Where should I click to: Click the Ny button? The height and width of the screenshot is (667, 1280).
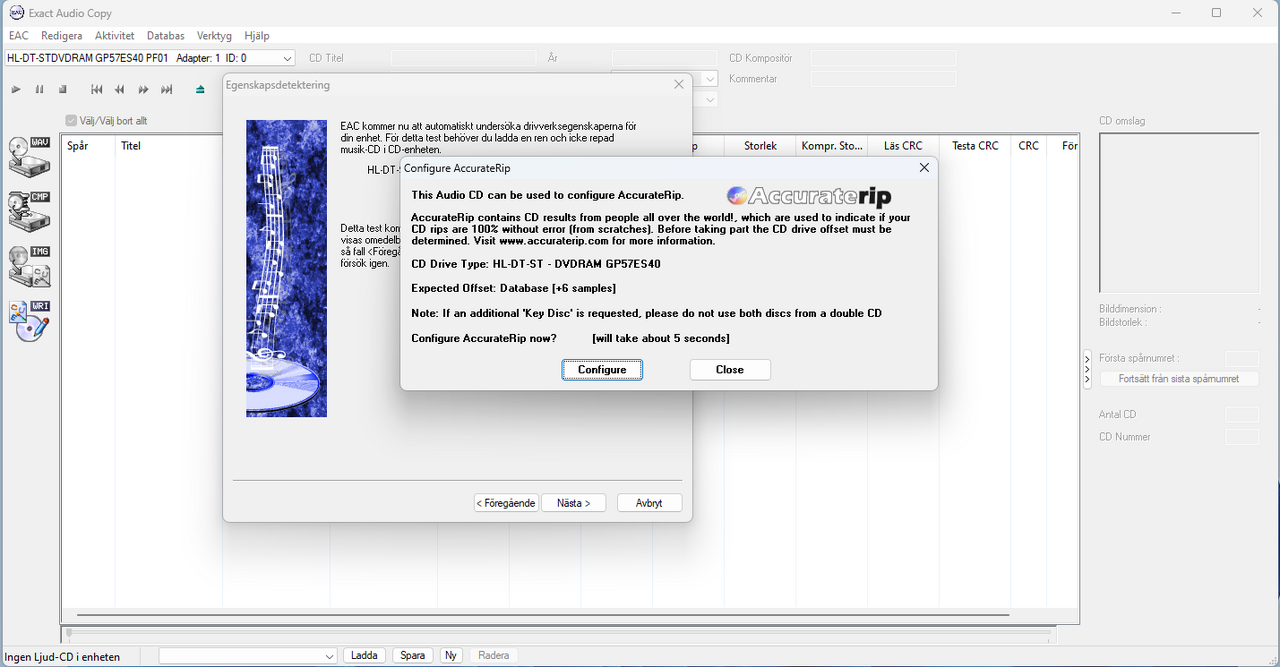[x=452, y=656]
